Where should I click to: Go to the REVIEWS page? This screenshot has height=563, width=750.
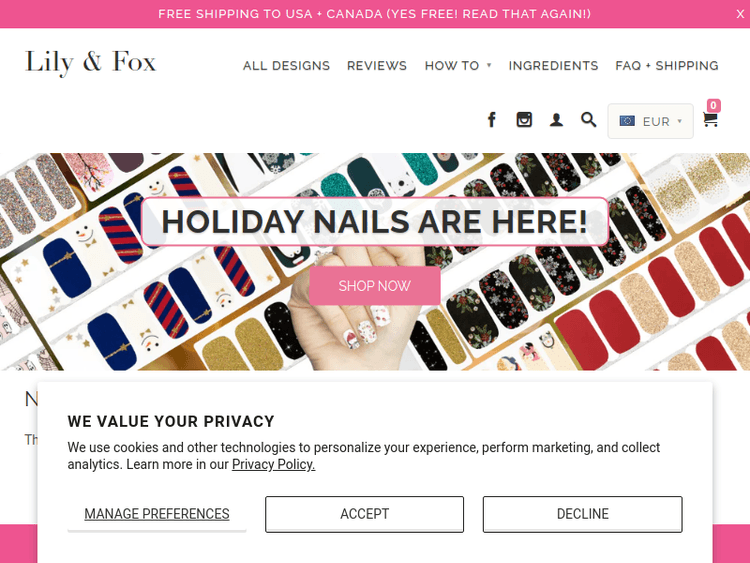(x=377, y=66)
